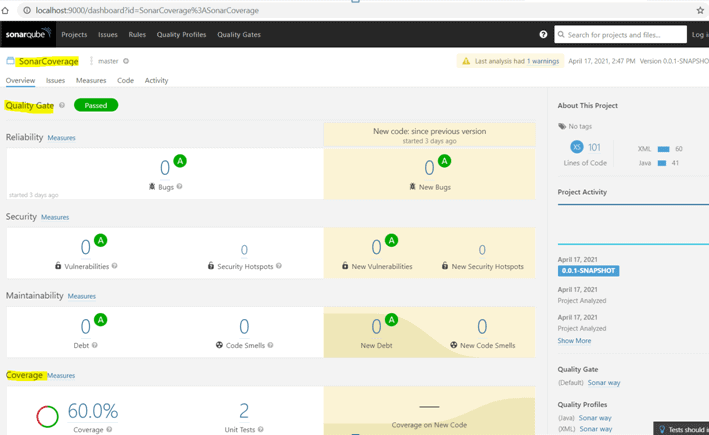Click the 60.0% coverage value

[92, 411]
